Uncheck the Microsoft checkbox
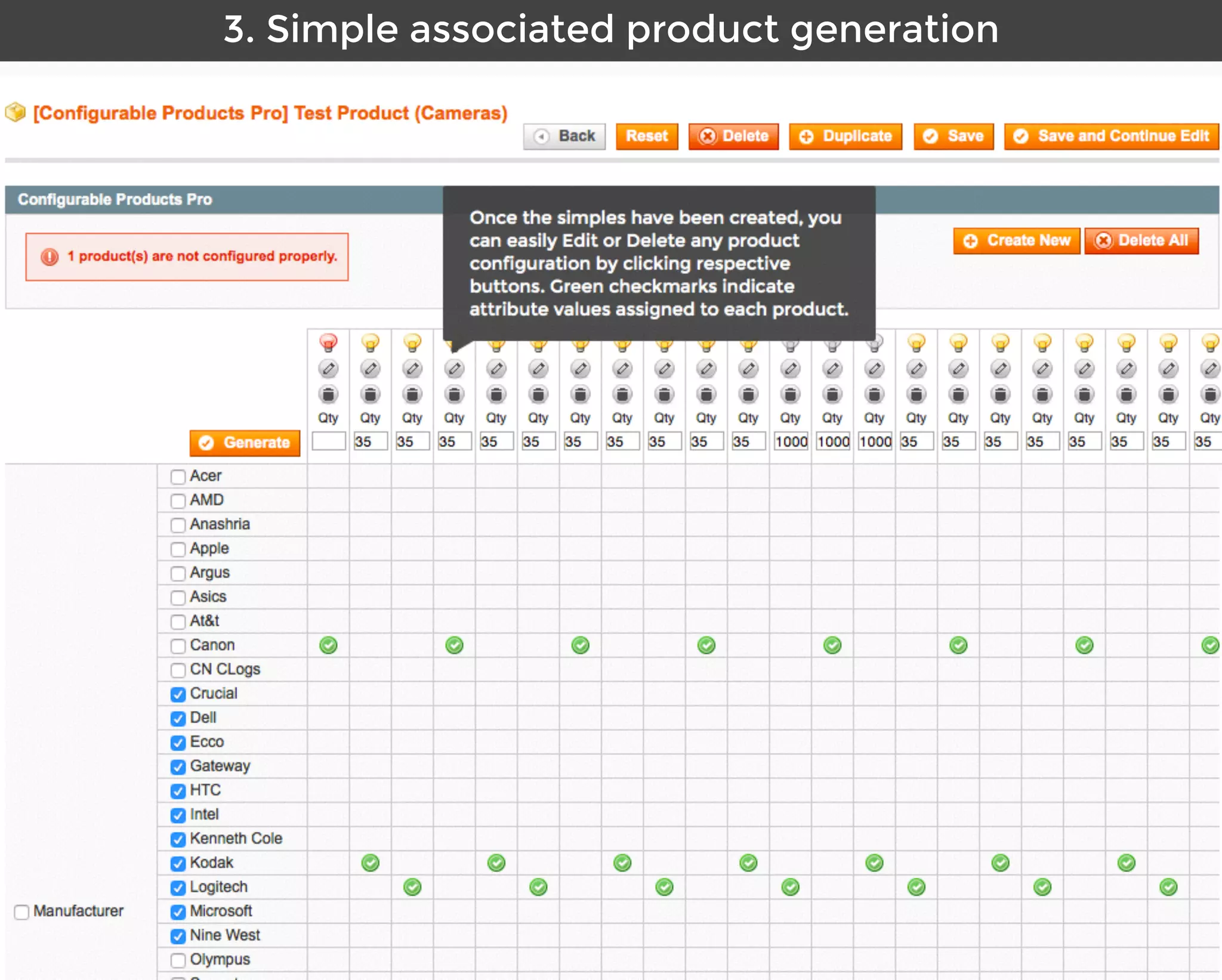This screenshot has height=980, width=1222. (x=178, y=912)
